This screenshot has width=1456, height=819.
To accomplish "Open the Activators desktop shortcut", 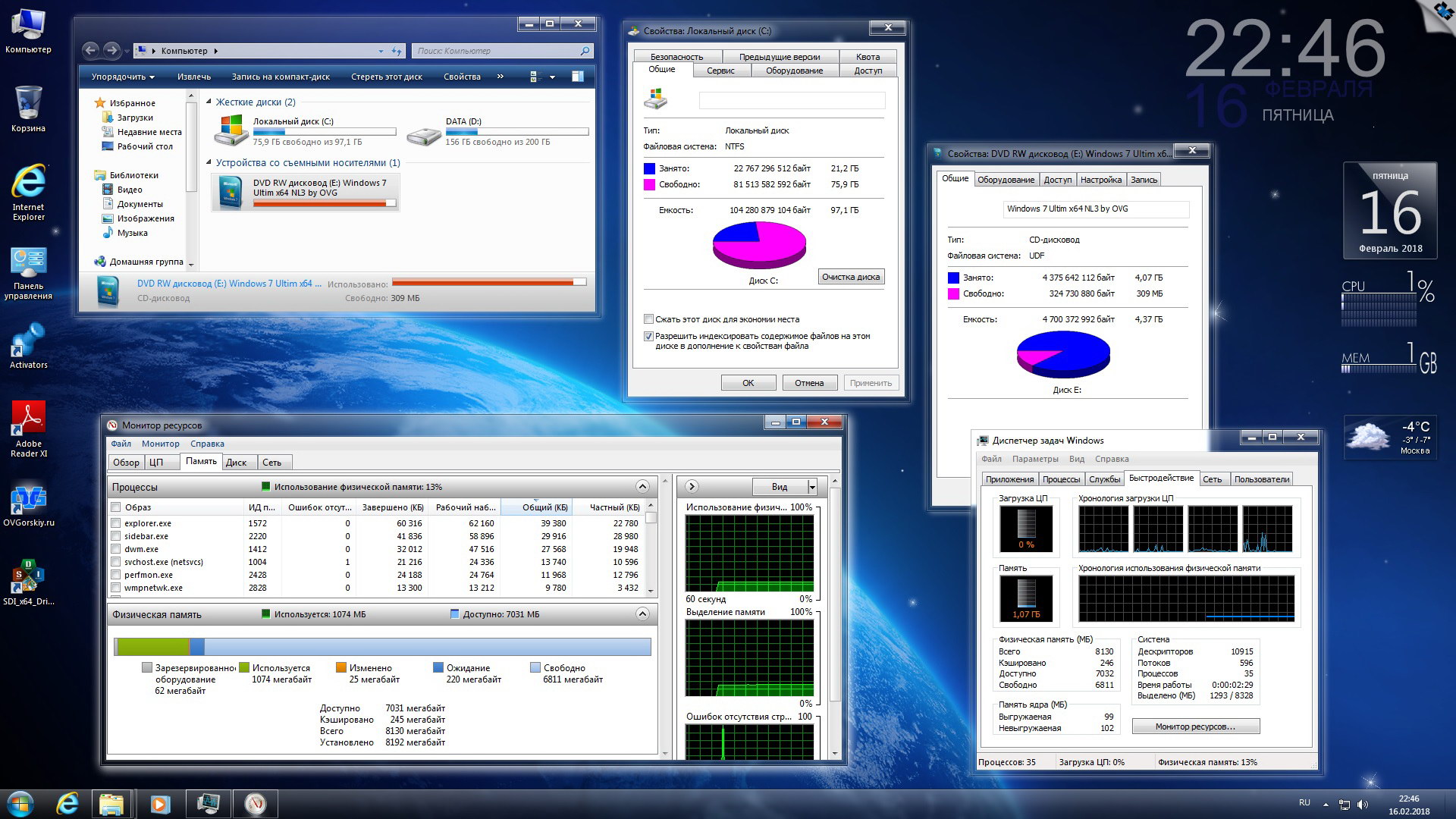I will coord(28,342).
